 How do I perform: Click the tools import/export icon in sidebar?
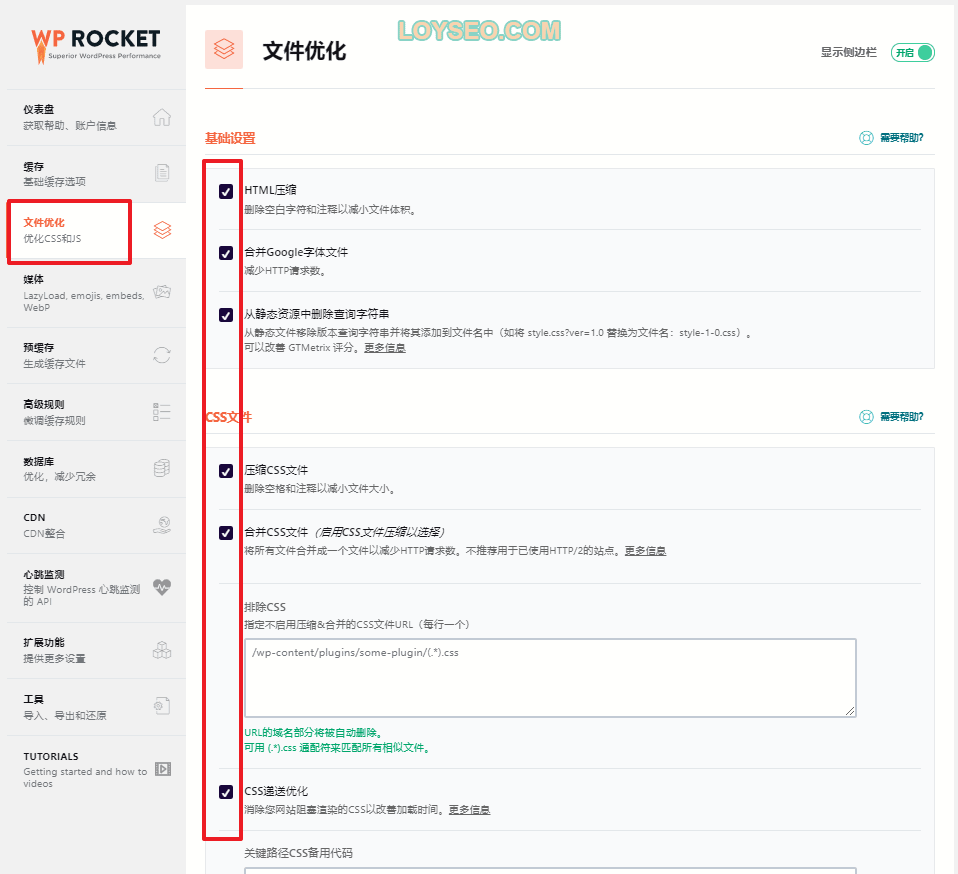tap(162, 707)
